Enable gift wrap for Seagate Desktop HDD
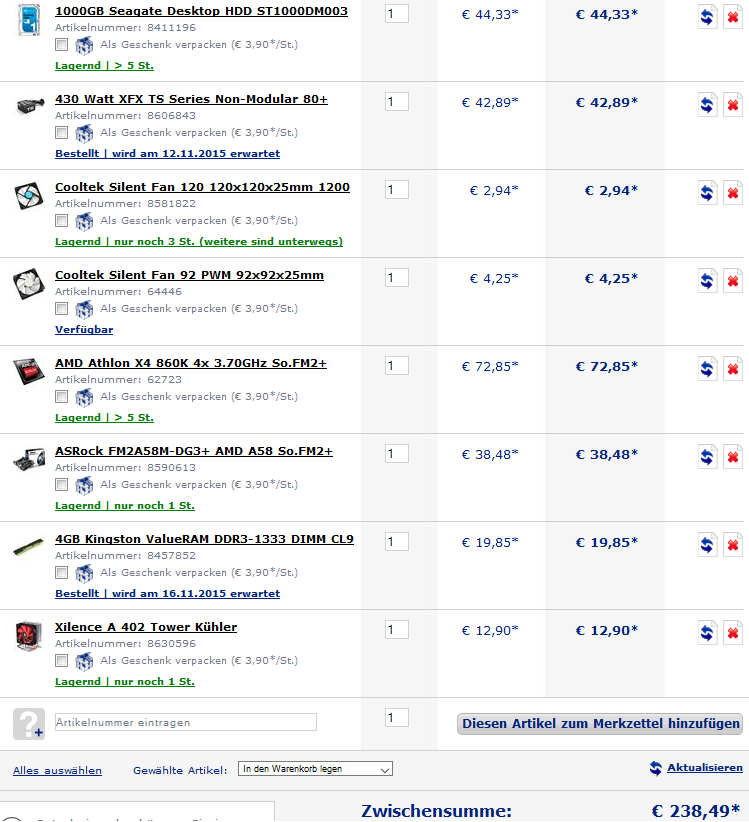749x822 pixels. [x=61, y=45]
